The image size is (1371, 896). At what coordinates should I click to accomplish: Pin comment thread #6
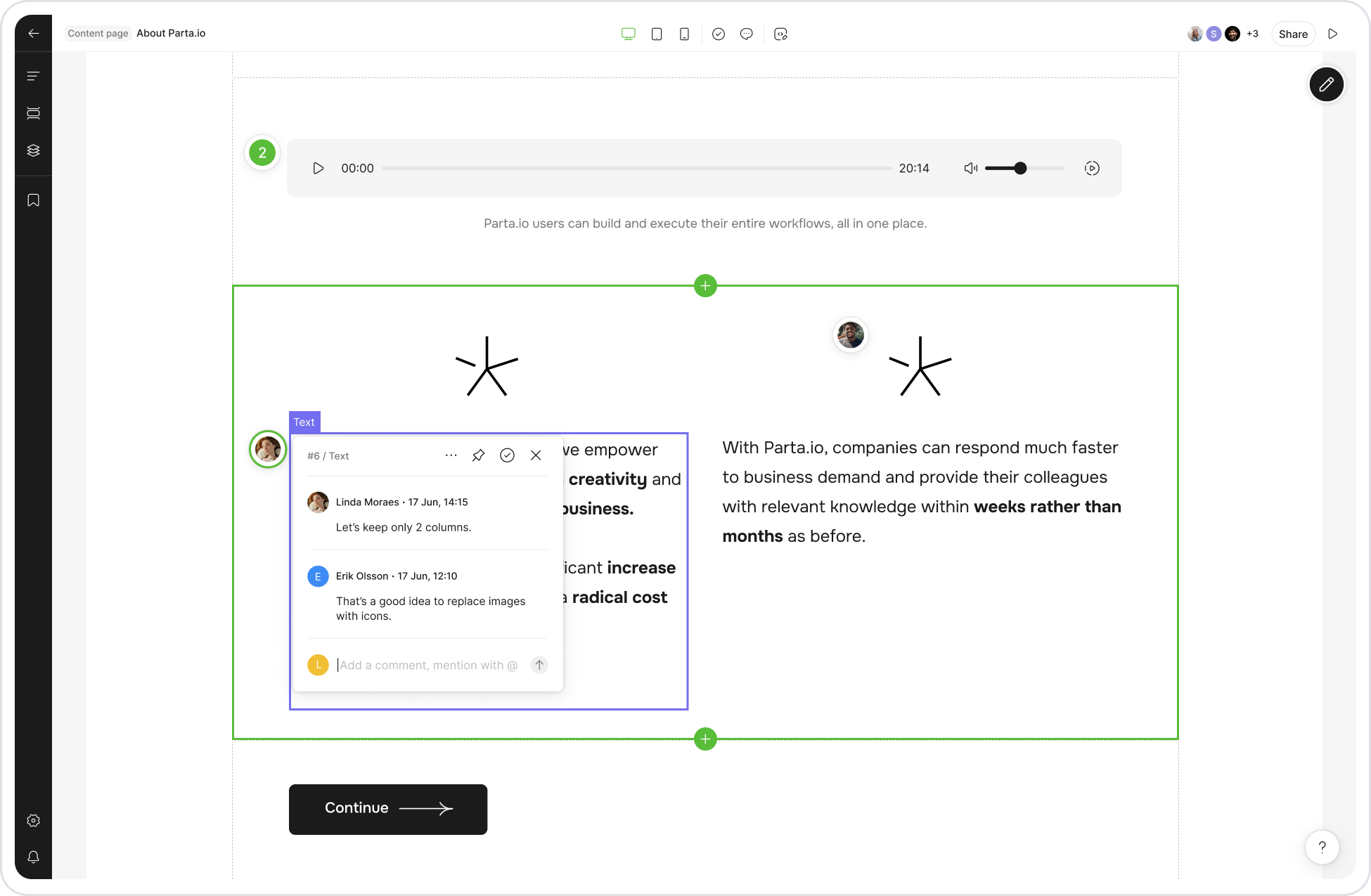[478, 455]
